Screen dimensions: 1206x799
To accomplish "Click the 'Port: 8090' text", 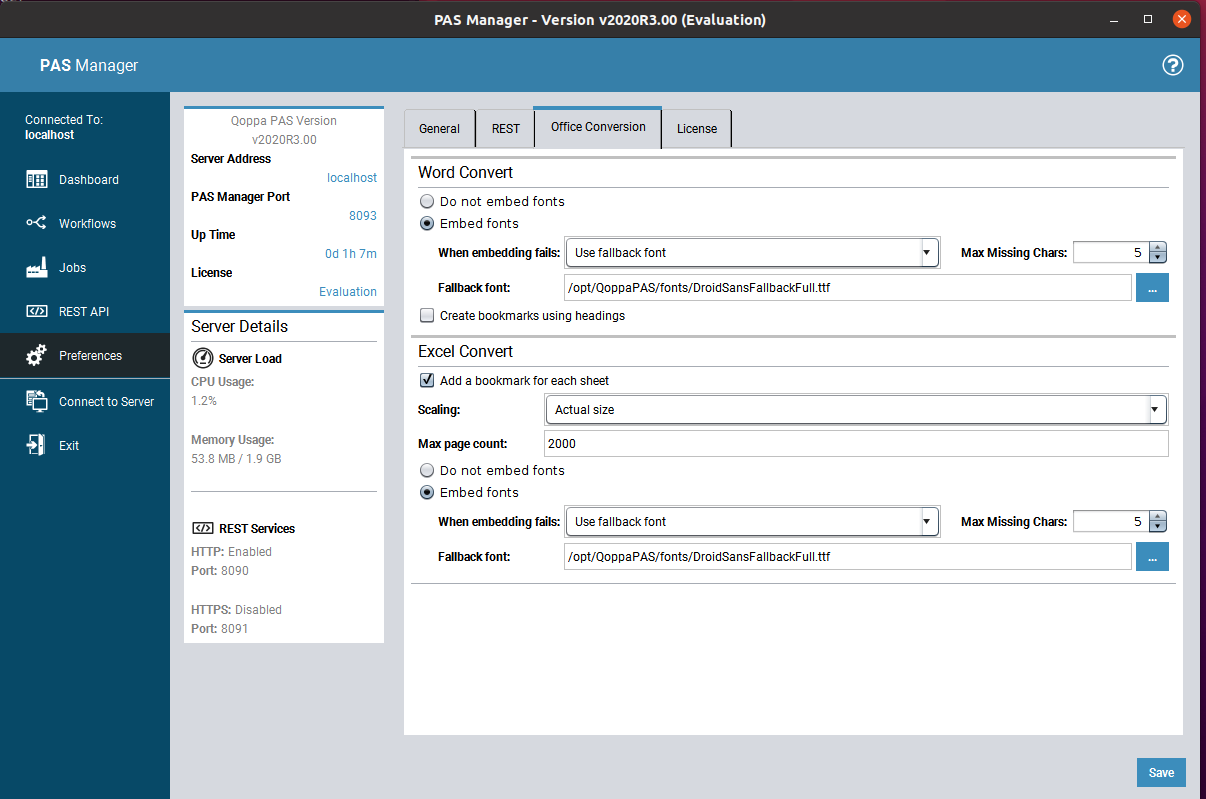I will (220, 570).
